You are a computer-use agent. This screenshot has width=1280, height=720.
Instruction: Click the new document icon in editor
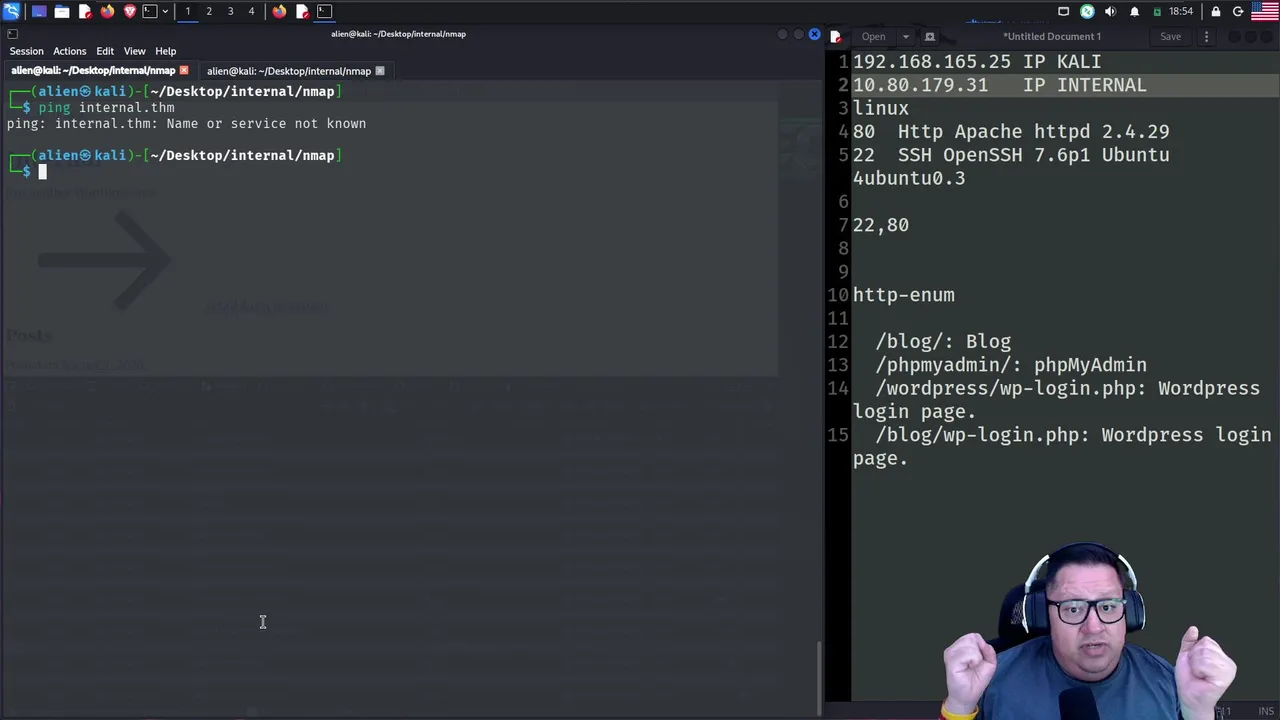(929, 37)
